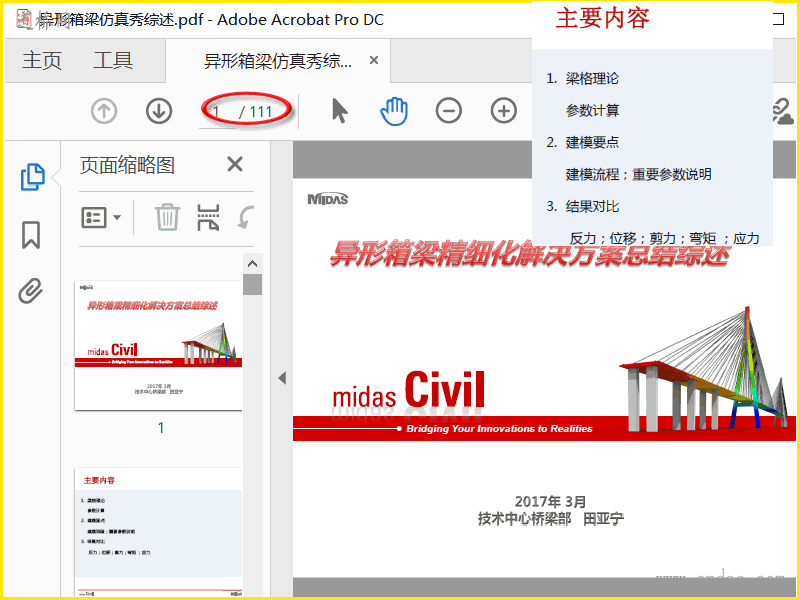
Task: Click the thumbnail scrollbar up arrow
Action: 252,264
